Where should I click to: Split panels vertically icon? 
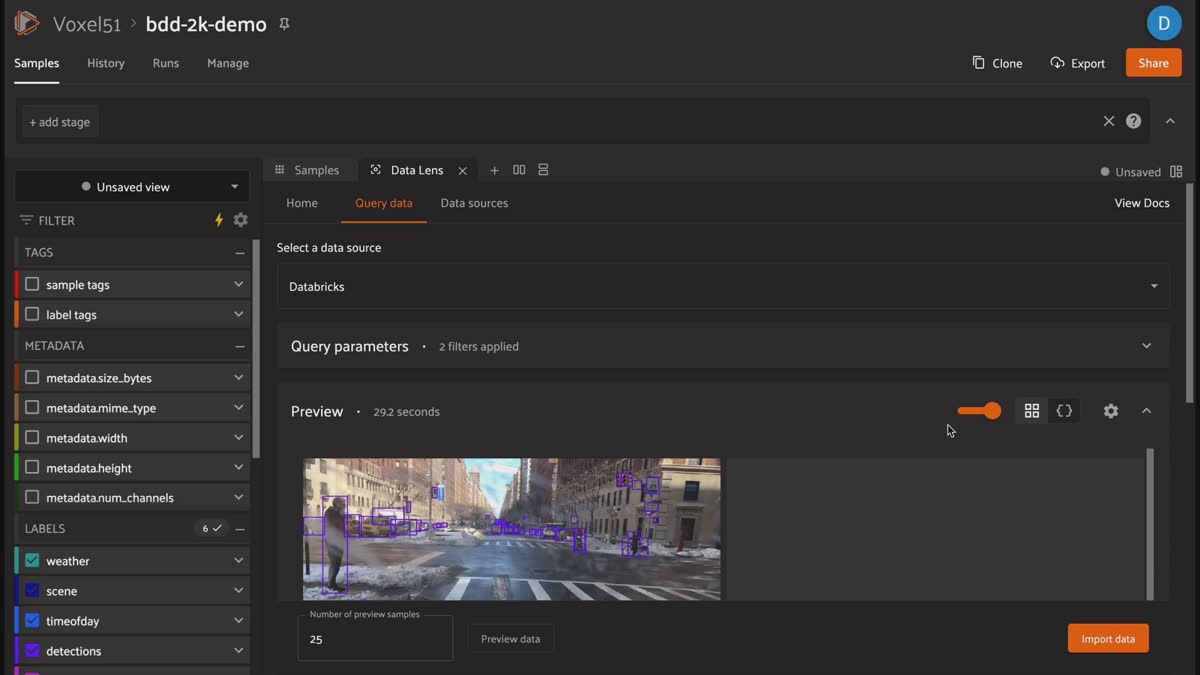543,170
